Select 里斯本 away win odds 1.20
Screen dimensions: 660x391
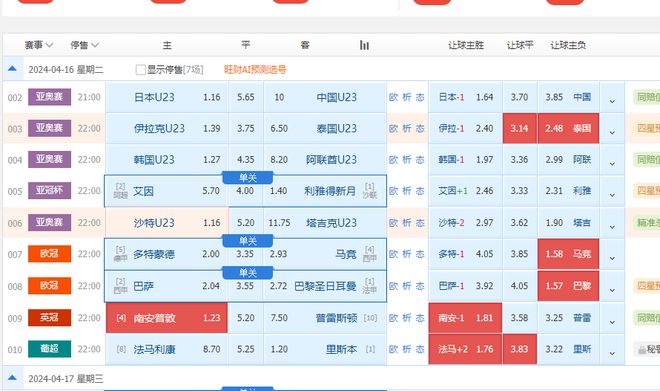[x=325, y=349]
